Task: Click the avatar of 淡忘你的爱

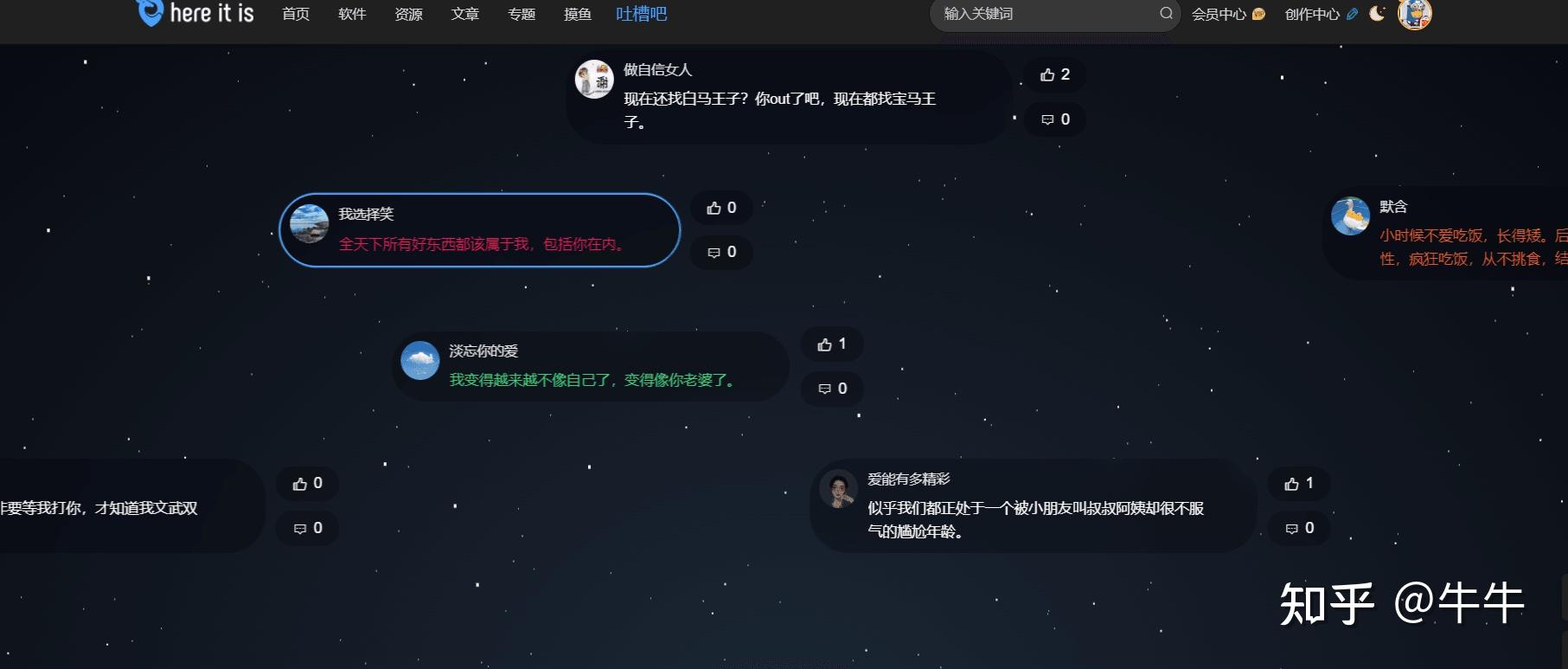Action: pyautogui.click(x=420, y=361)
